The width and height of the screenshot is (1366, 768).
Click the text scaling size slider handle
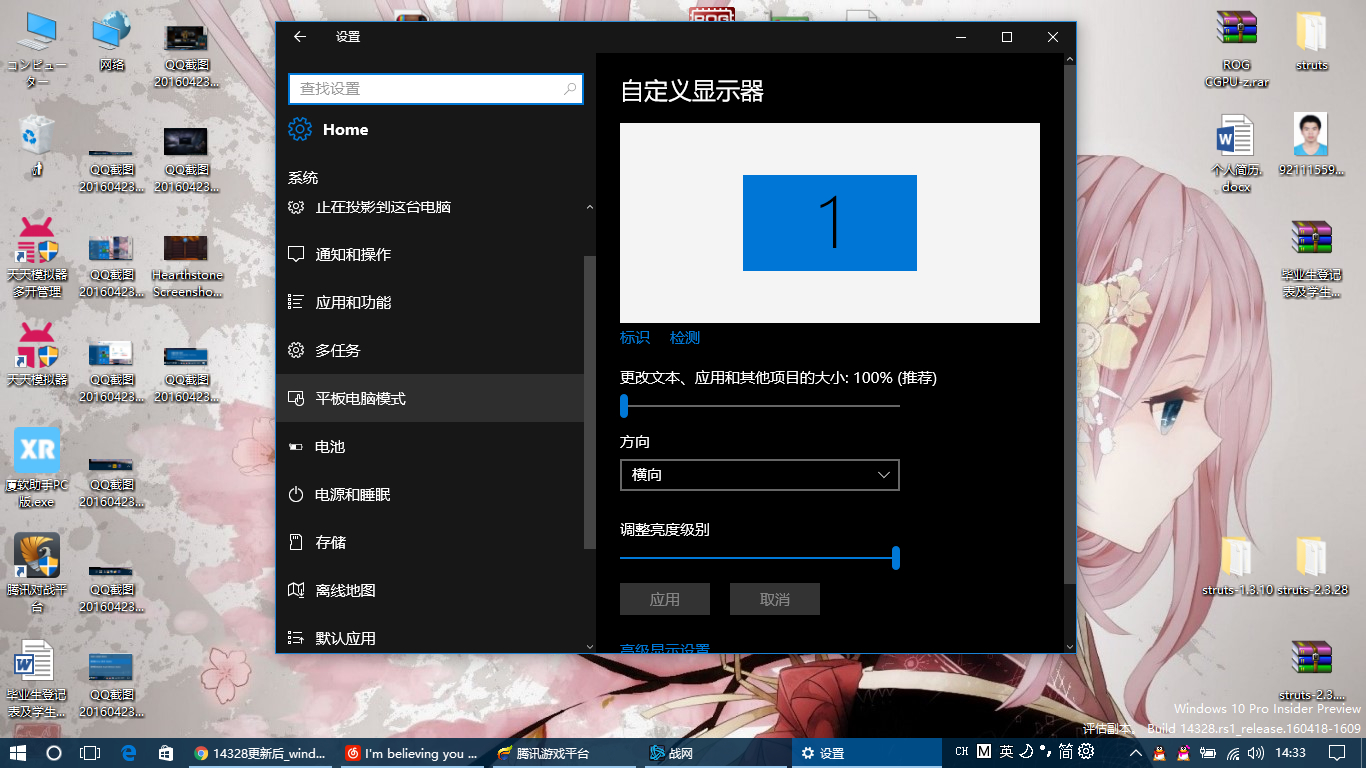[624, 405]
